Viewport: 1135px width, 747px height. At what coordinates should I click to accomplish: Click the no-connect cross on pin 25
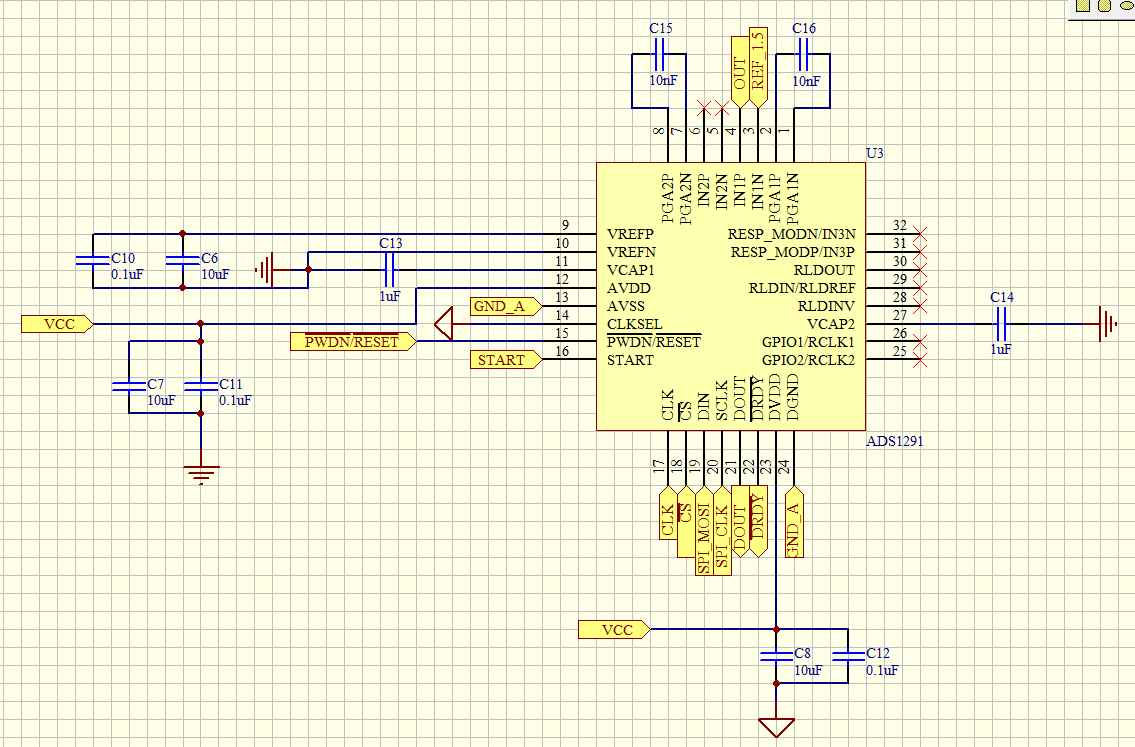pyautogui.click(x=919, y=360)
